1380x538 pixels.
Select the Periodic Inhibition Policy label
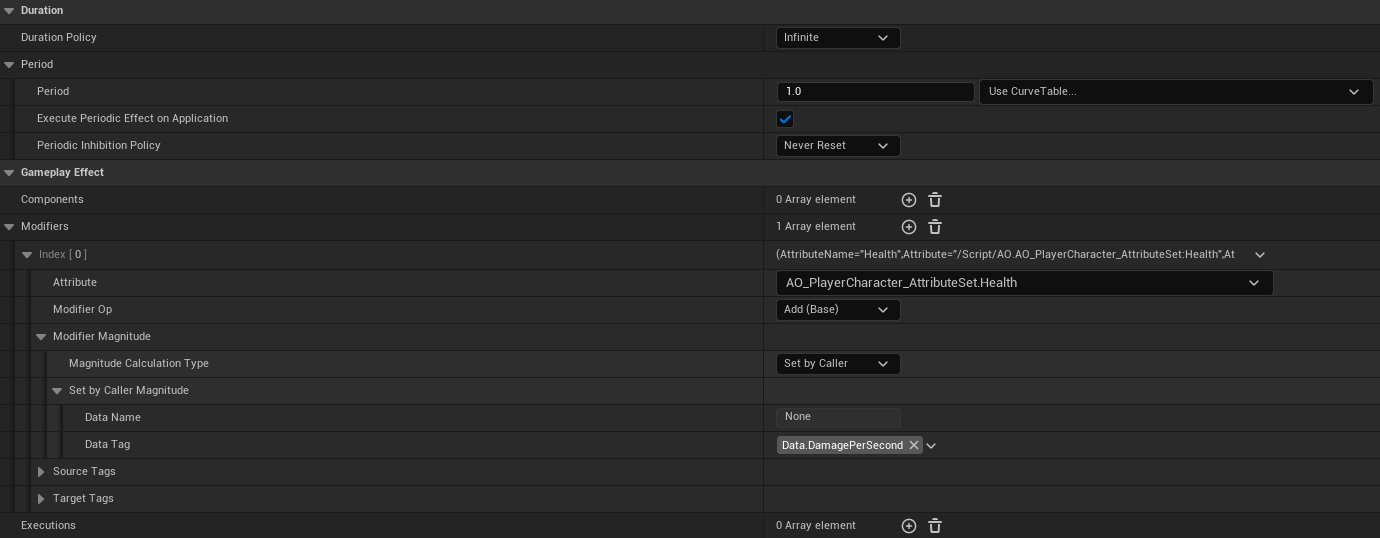(x=99, y=145)
